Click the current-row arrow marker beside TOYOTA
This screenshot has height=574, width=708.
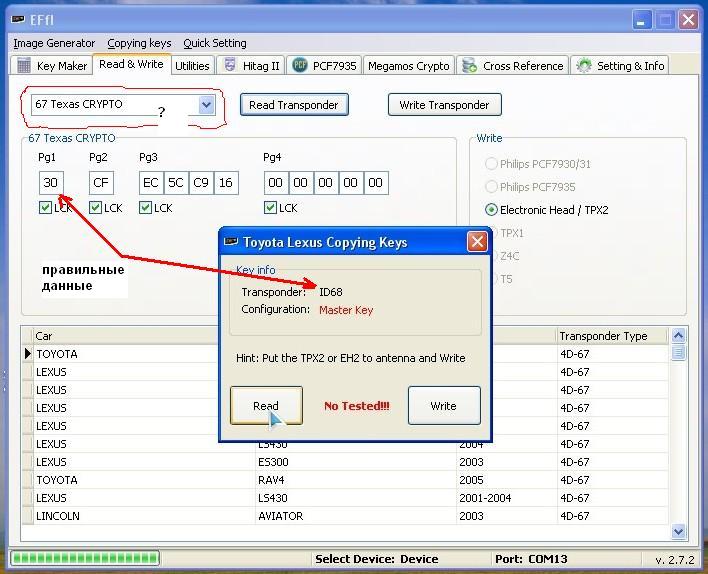click(28, 354)
